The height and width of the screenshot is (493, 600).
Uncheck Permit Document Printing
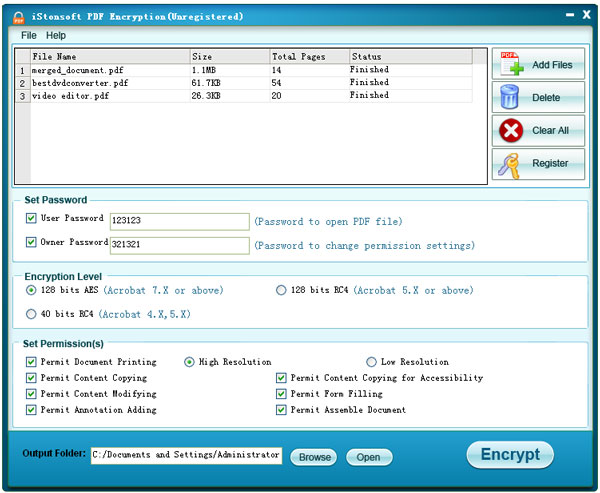click(31, 362)
